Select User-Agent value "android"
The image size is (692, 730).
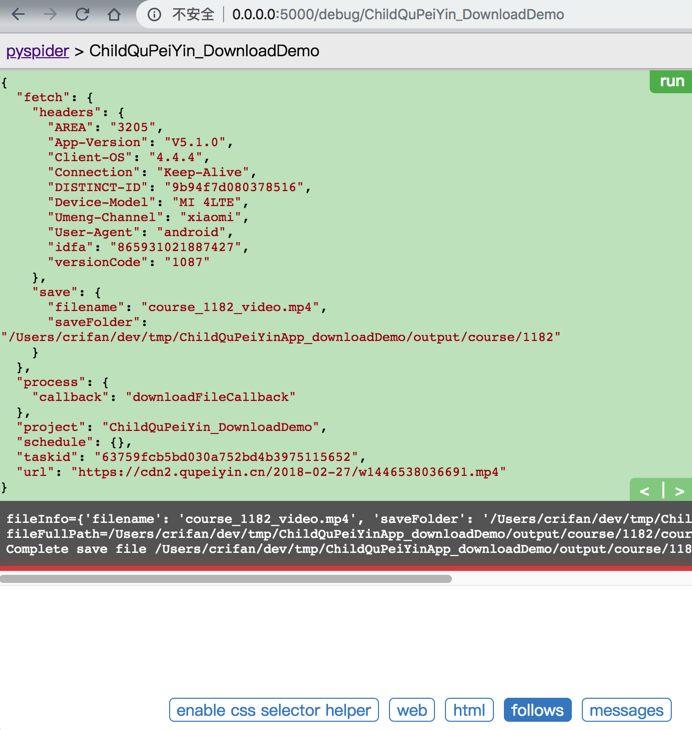pyautogui.click(x=191, y=232)
